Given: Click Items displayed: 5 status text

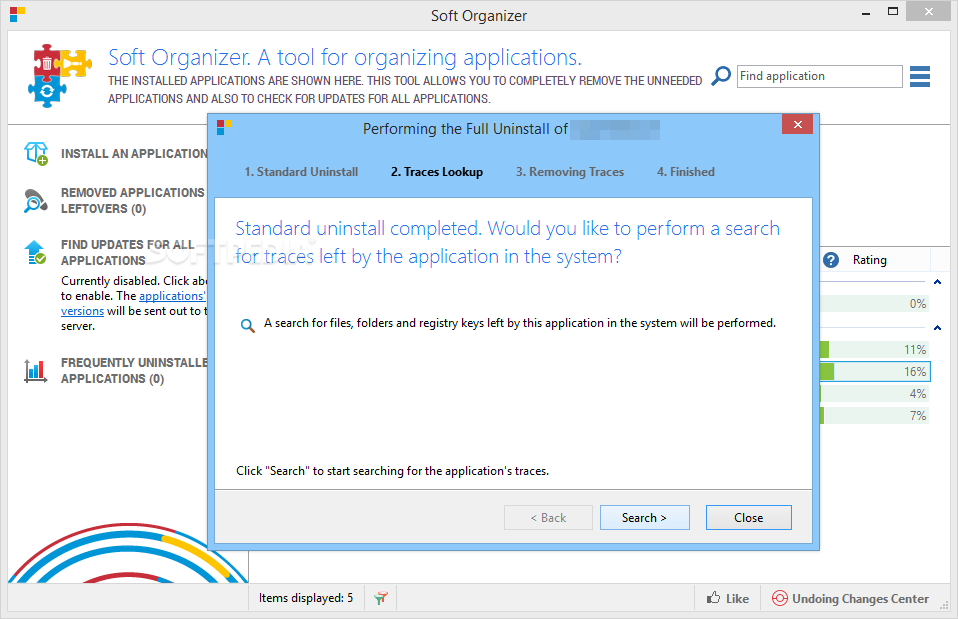Looking at the screenshot, I should coord(305,598).
